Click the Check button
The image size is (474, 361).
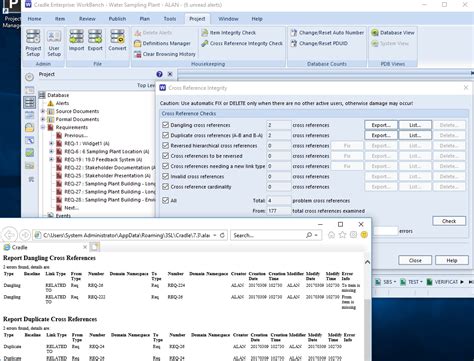coord(449,221)
